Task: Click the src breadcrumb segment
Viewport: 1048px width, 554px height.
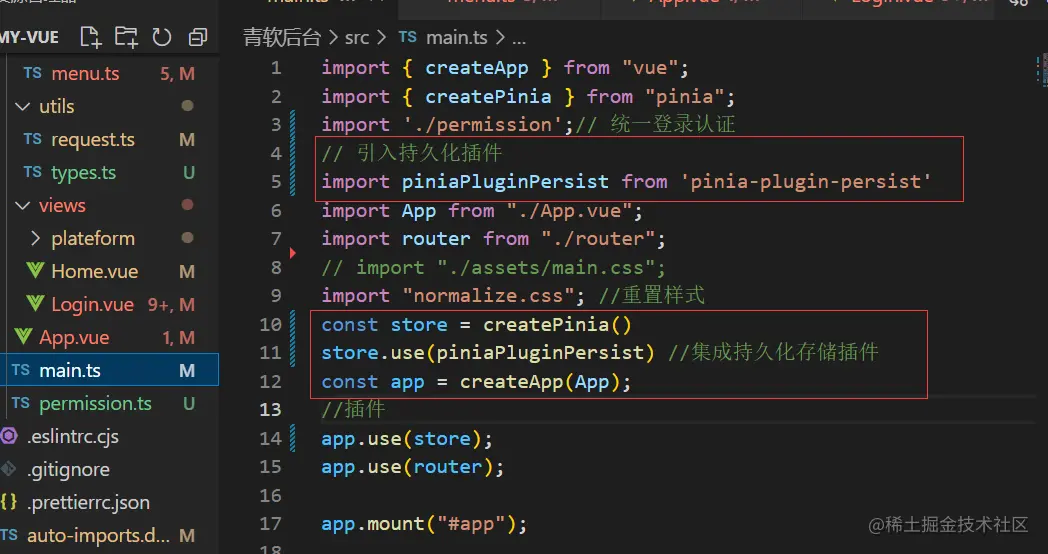Action: [357, 37]
